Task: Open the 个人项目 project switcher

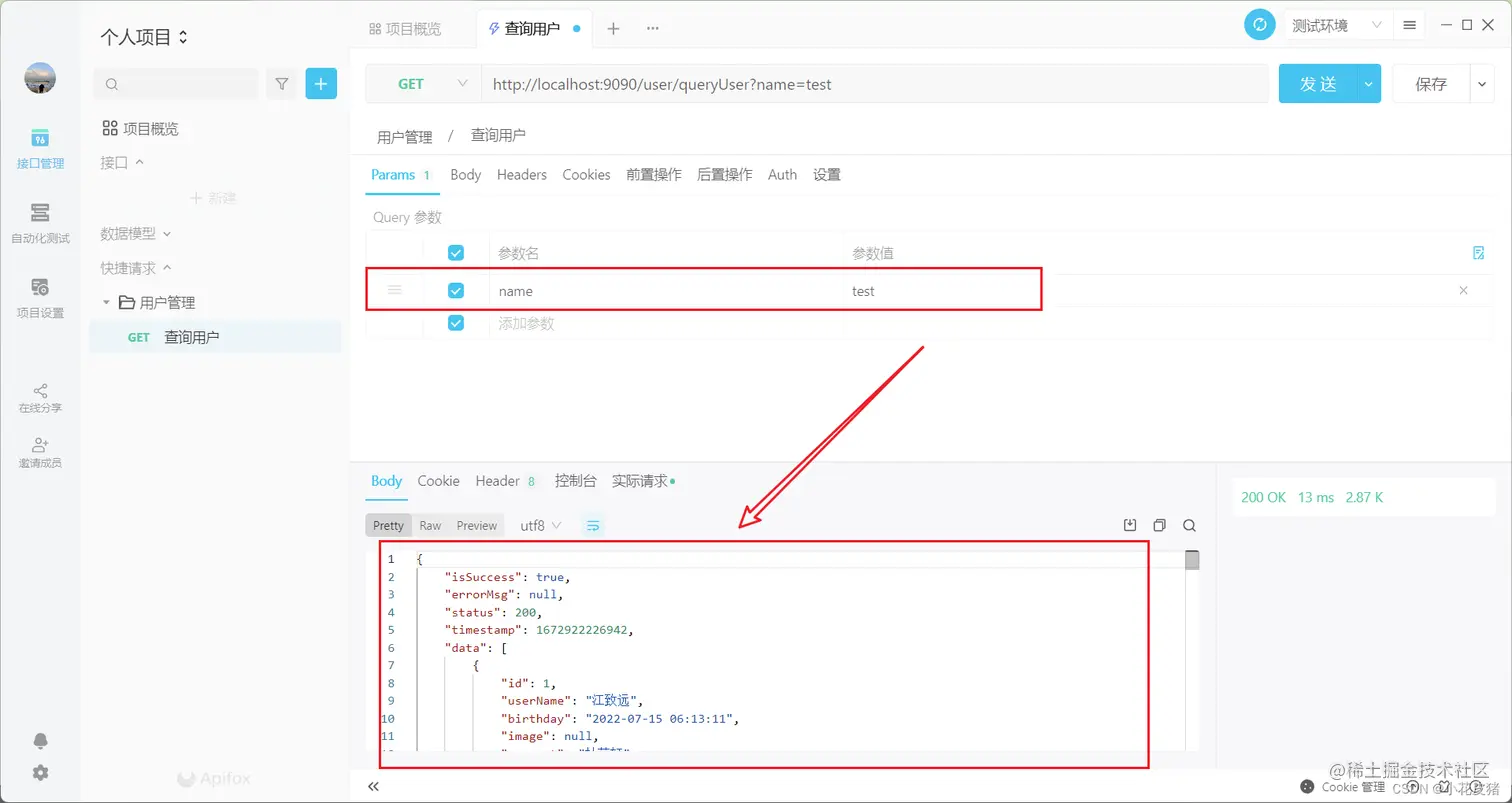Action: [144, 37]
